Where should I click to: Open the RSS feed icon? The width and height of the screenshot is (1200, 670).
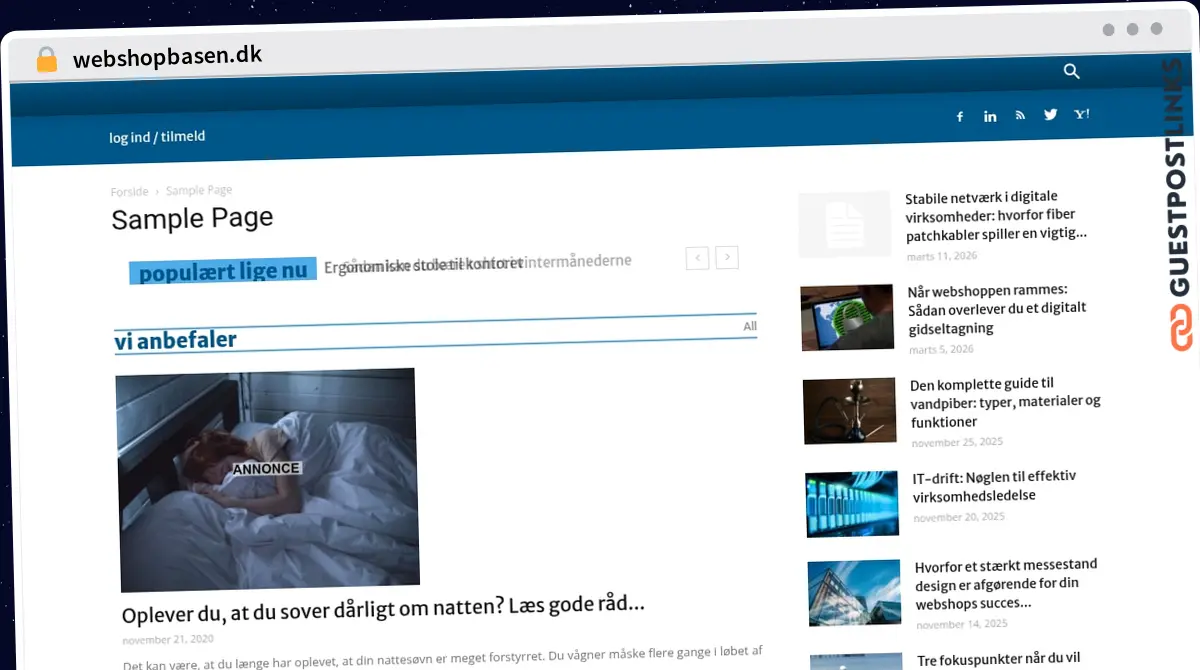[x=1020, y=115]
